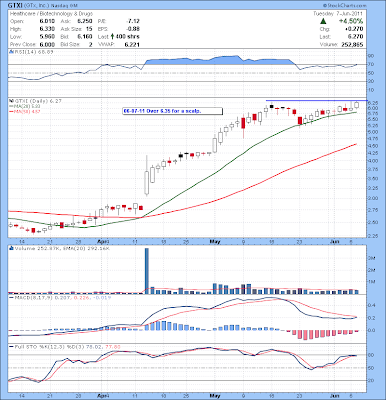
Task: Click the date Tuesday 7-Jun-2011
Action: (338, 14)
